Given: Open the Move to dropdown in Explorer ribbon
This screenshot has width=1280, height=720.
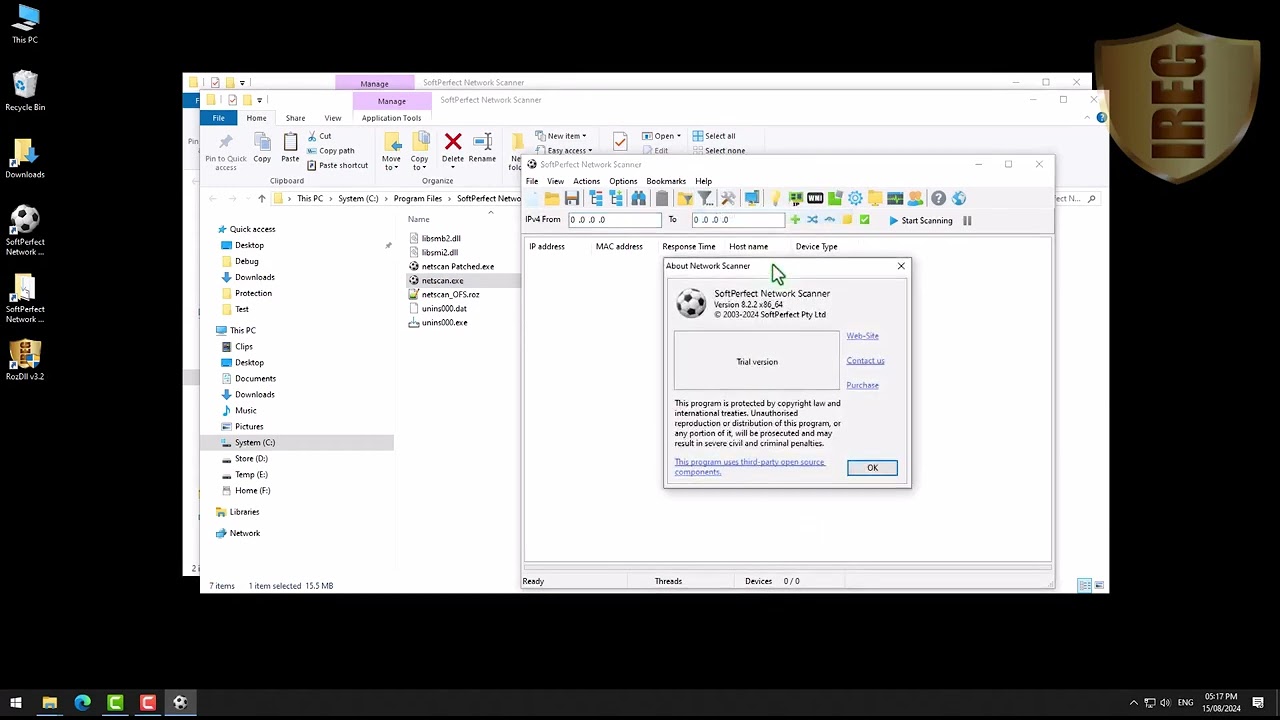Looking at the screenshot, I should point(391,152).
